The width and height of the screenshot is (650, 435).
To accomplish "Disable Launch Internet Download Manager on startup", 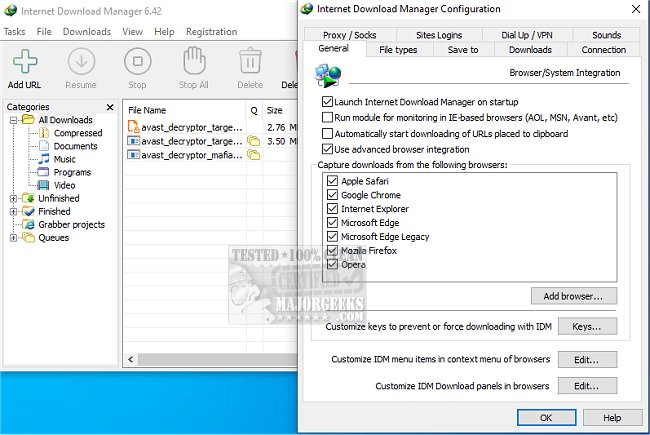I will coord(328,102).
